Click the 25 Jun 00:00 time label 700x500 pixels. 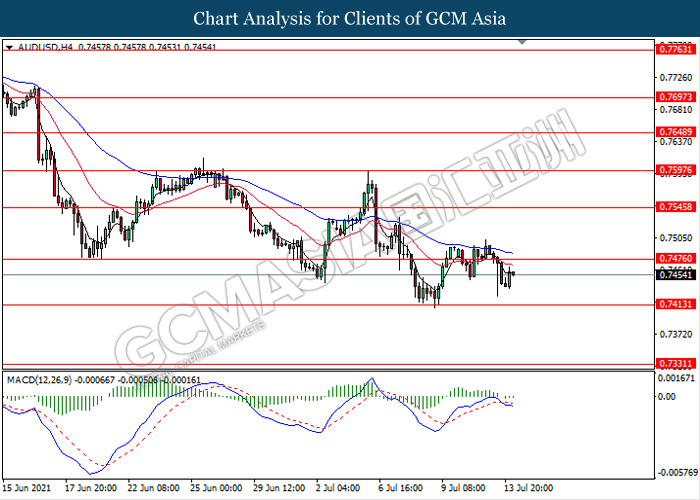point(217,488)
